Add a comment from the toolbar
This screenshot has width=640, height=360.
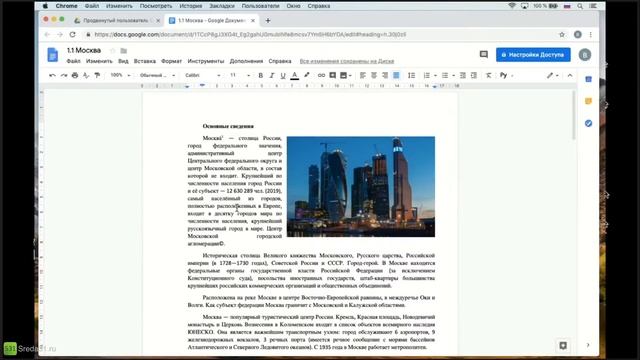click(333, 76)
